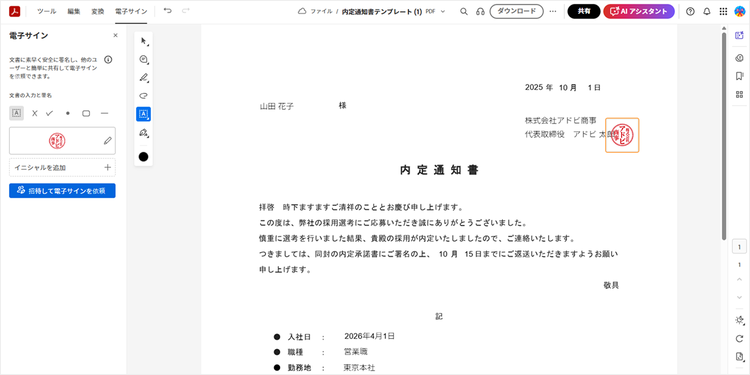Open the page thumbnails grid in the right rail
The width and height of the screenshot is (750, 375).
739,94
